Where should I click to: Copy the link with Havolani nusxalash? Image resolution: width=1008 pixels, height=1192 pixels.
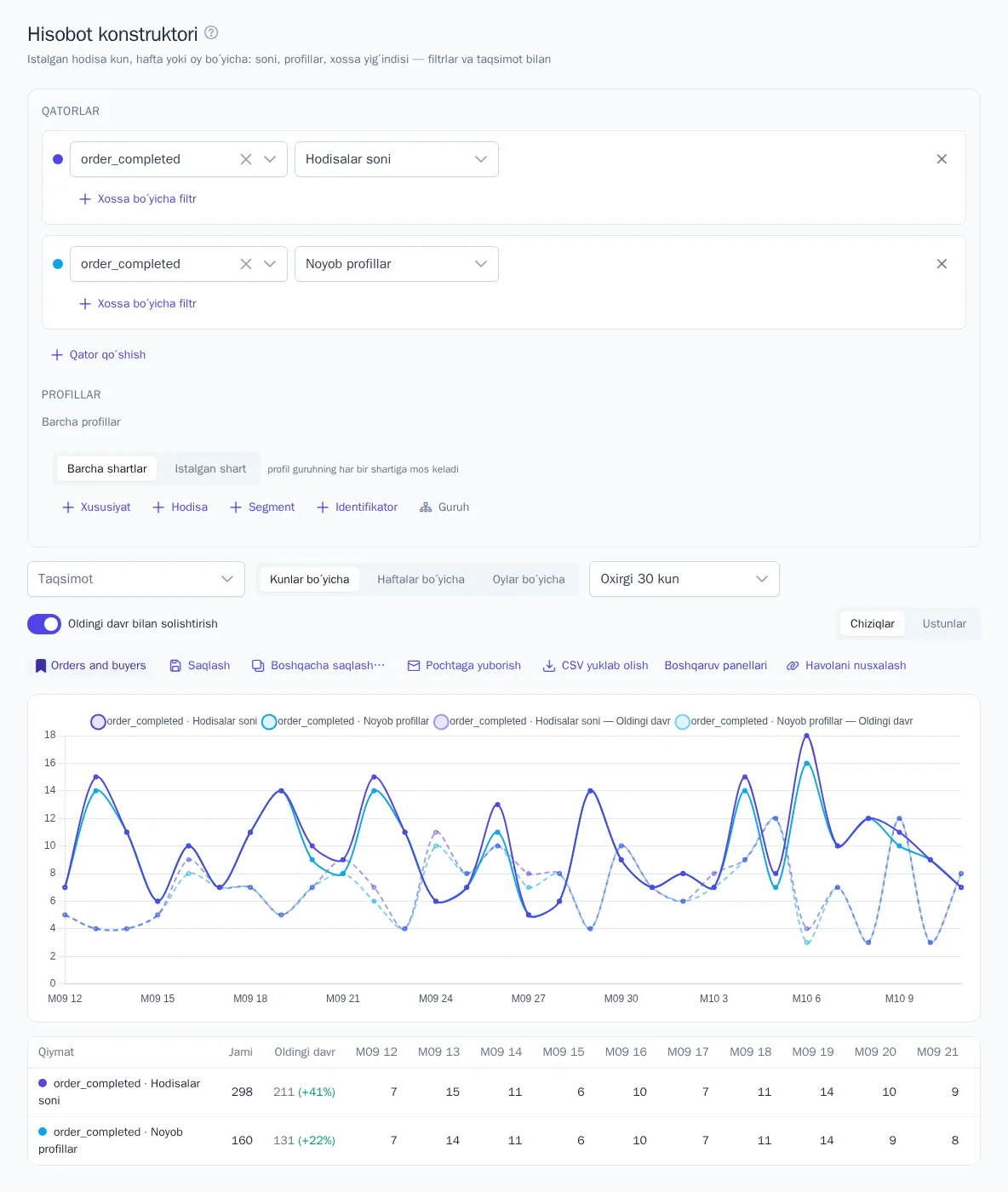pyautogui.click(x=846, y=666)
